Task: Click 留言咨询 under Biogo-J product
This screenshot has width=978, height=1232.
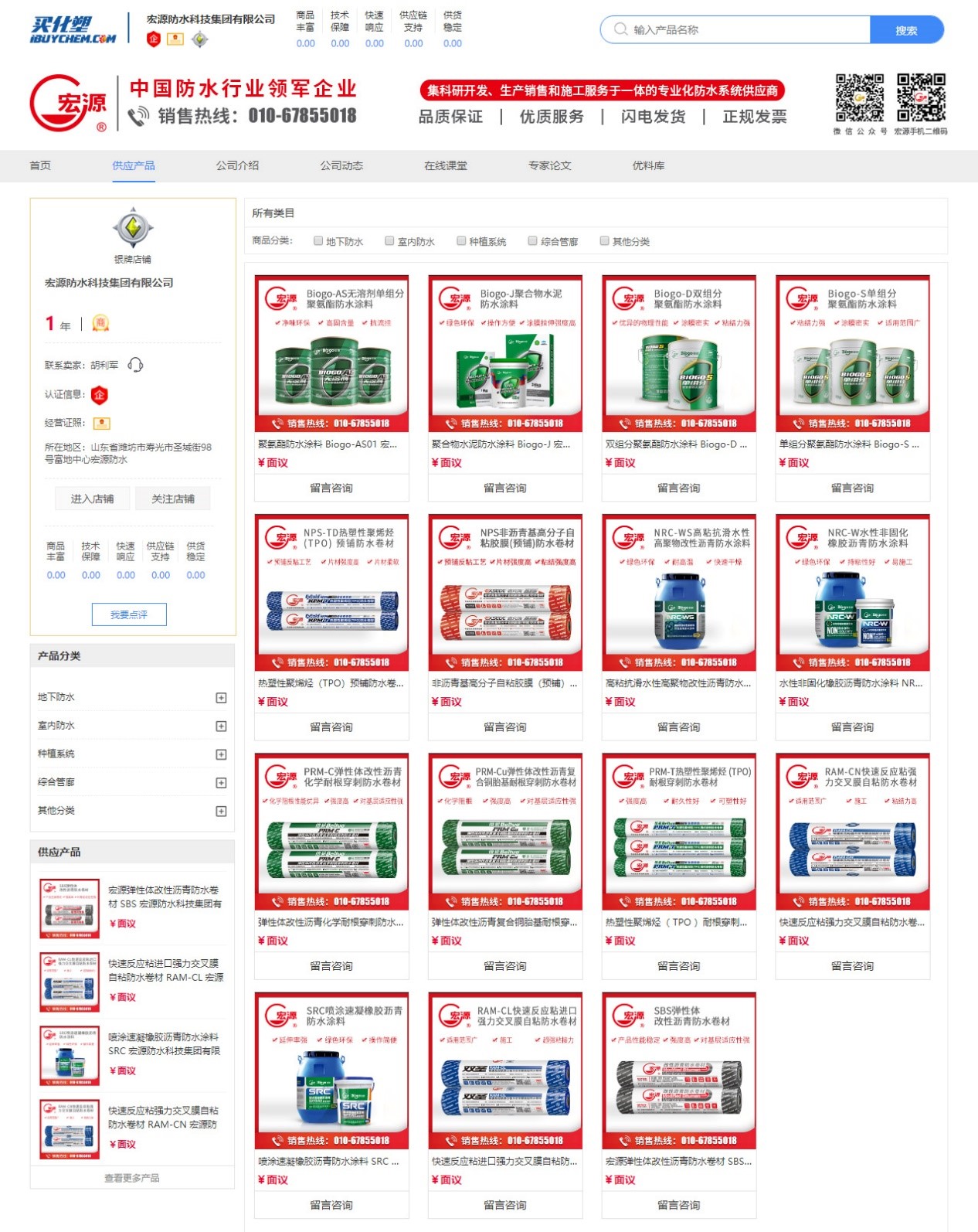Action: [505, 488]
